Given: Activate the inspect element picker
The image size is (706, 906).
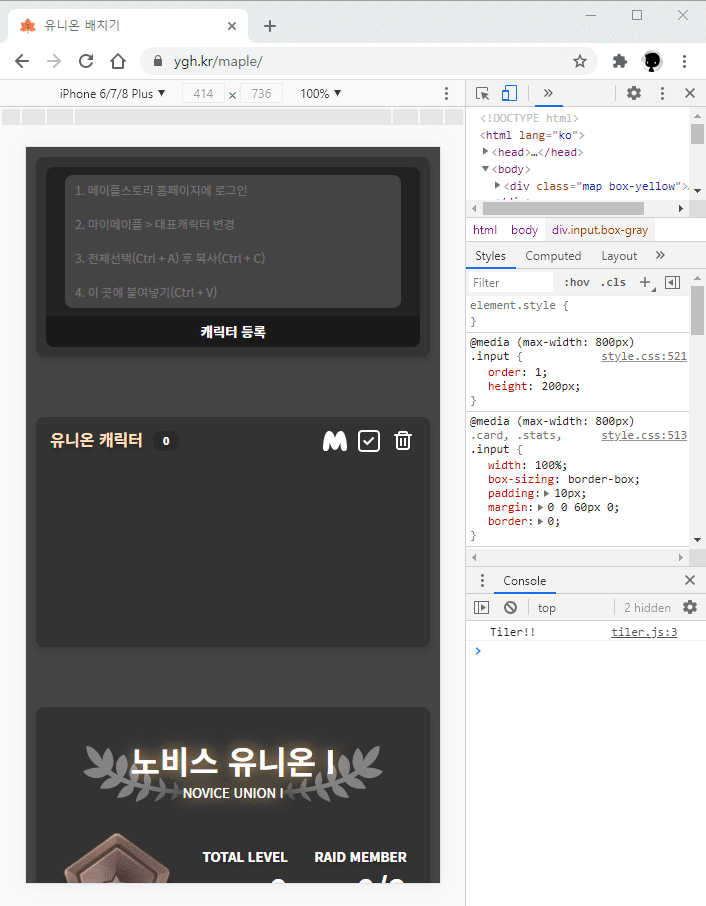Looking at the screenshot, I should coord(482,94).
